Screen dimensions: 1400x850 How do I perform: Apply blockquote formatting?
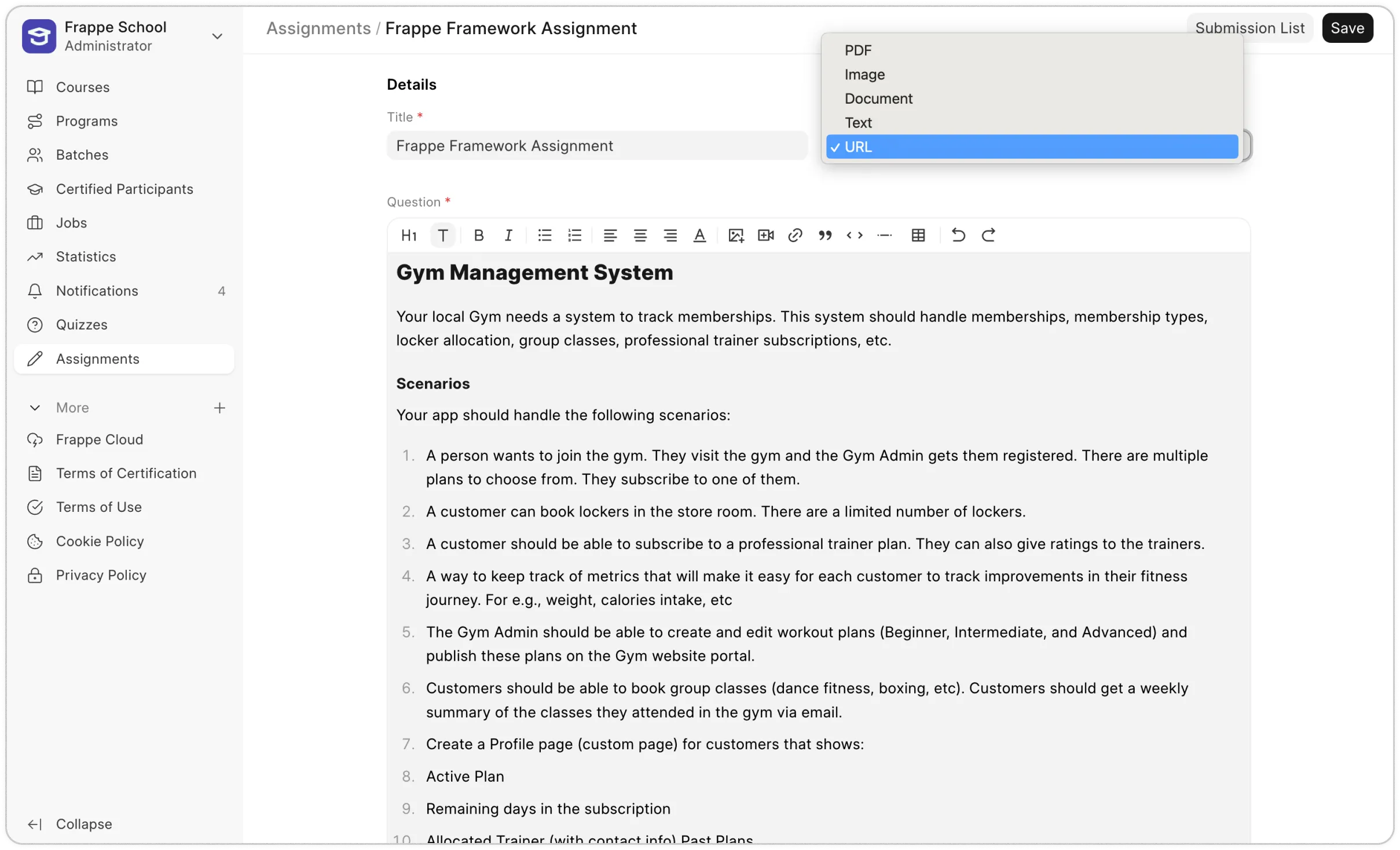coord(825,235)
